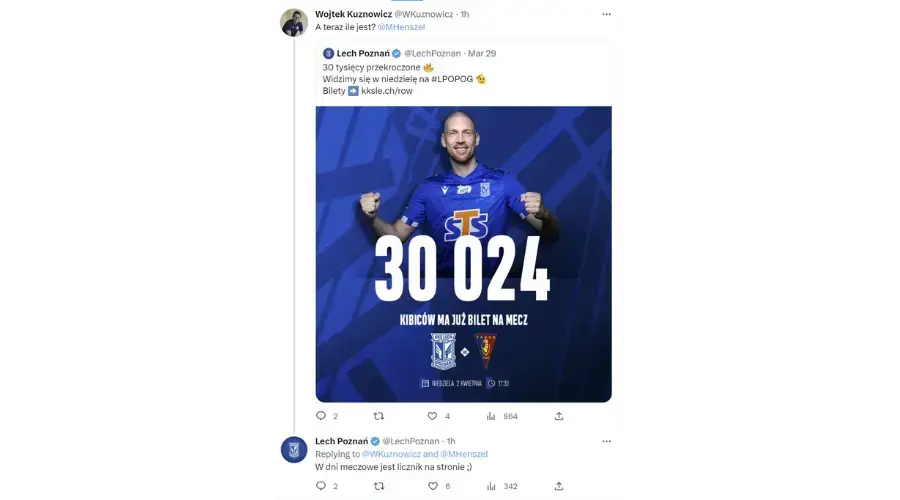The image size is (900, 500).
Task: Like the tweet with 4 likes
Action: pyautogui.click(x=432, y=416)
